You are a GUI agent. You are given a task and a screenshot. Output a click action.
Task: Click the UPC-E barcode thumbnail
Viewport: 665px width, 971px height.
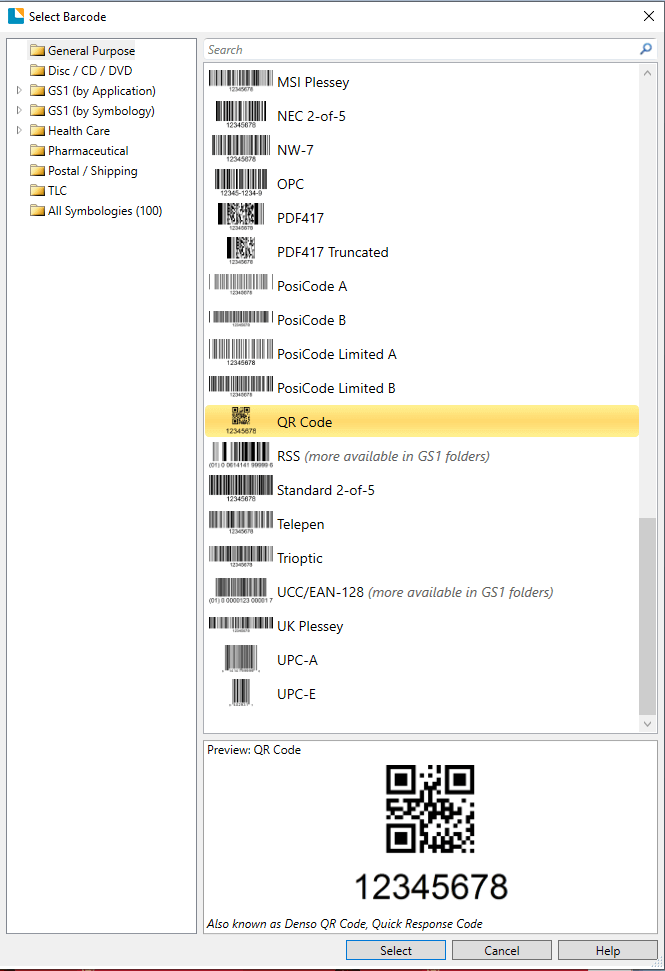point(240,694)
